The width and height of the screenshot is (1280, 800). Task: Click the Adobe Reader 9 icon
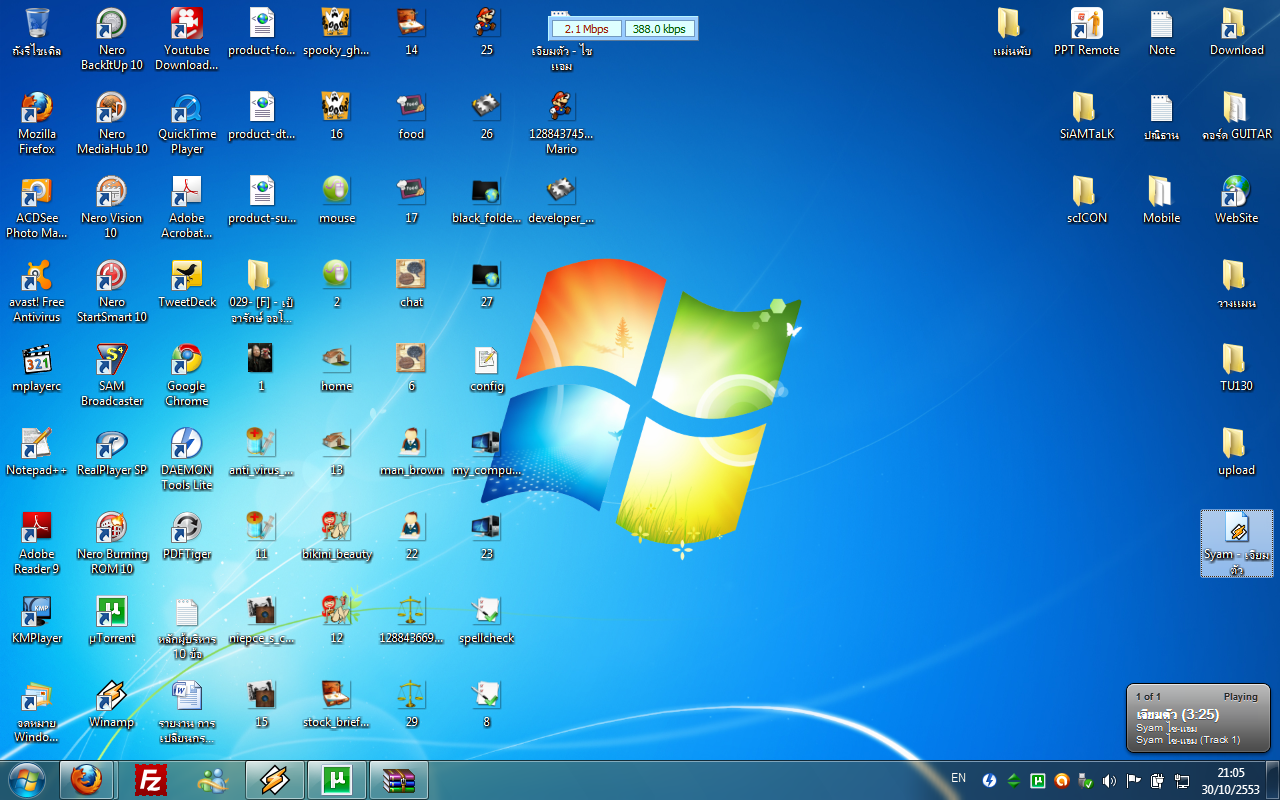(37, 542)
